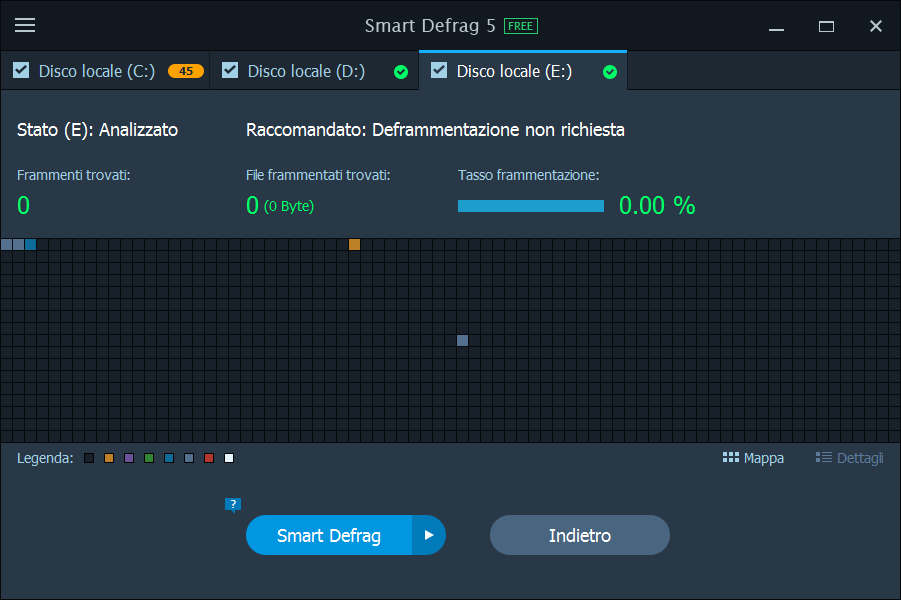Uncheck the Disco locale (C:) checkbox
The height and width of the screenshot is (600, 901).
click(x=20, y=70)
